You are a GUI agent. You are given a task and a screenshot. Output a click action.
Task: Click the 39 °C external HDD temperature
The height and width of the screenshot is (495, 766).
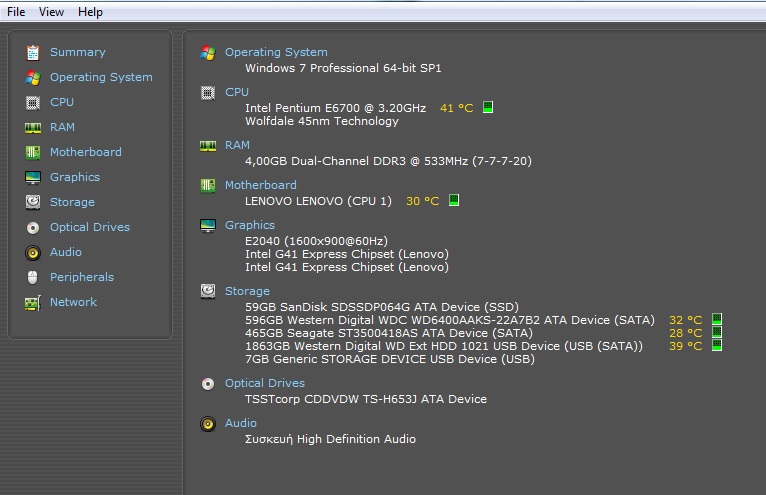point(685,346)
